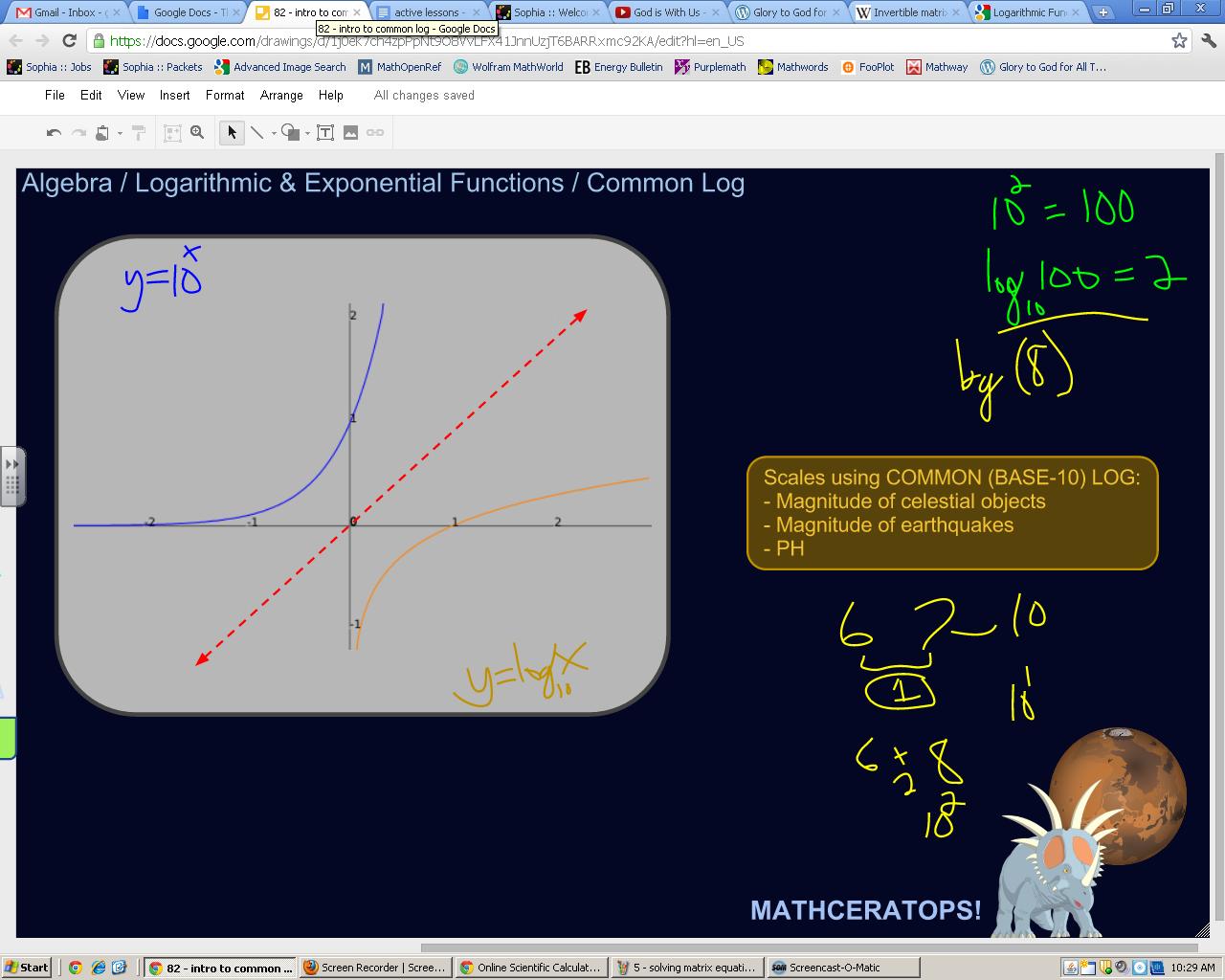The height and width of the screenshot is (980, 1225).
Task: Open the Edit menu
Action: (x=91, y=95)
